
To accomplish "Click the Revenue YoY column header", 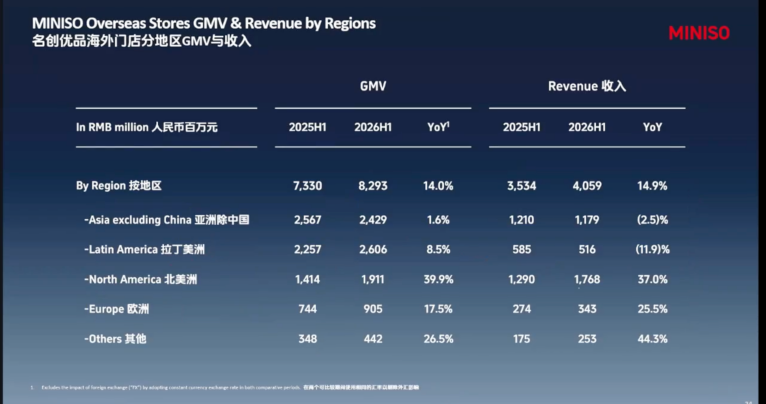I will pos(652,128).
